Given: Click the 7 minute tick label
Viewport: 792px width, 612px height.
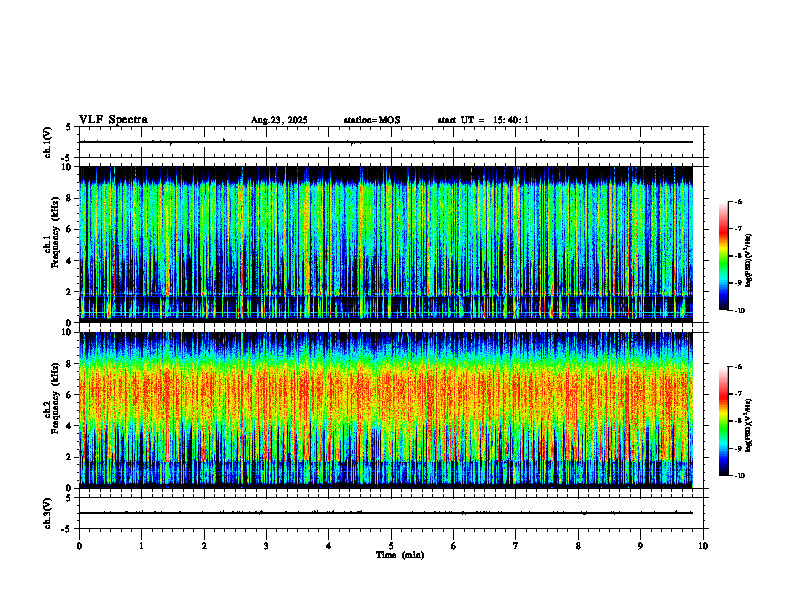Looking at the screenshot, I should (x=516, y=546).
